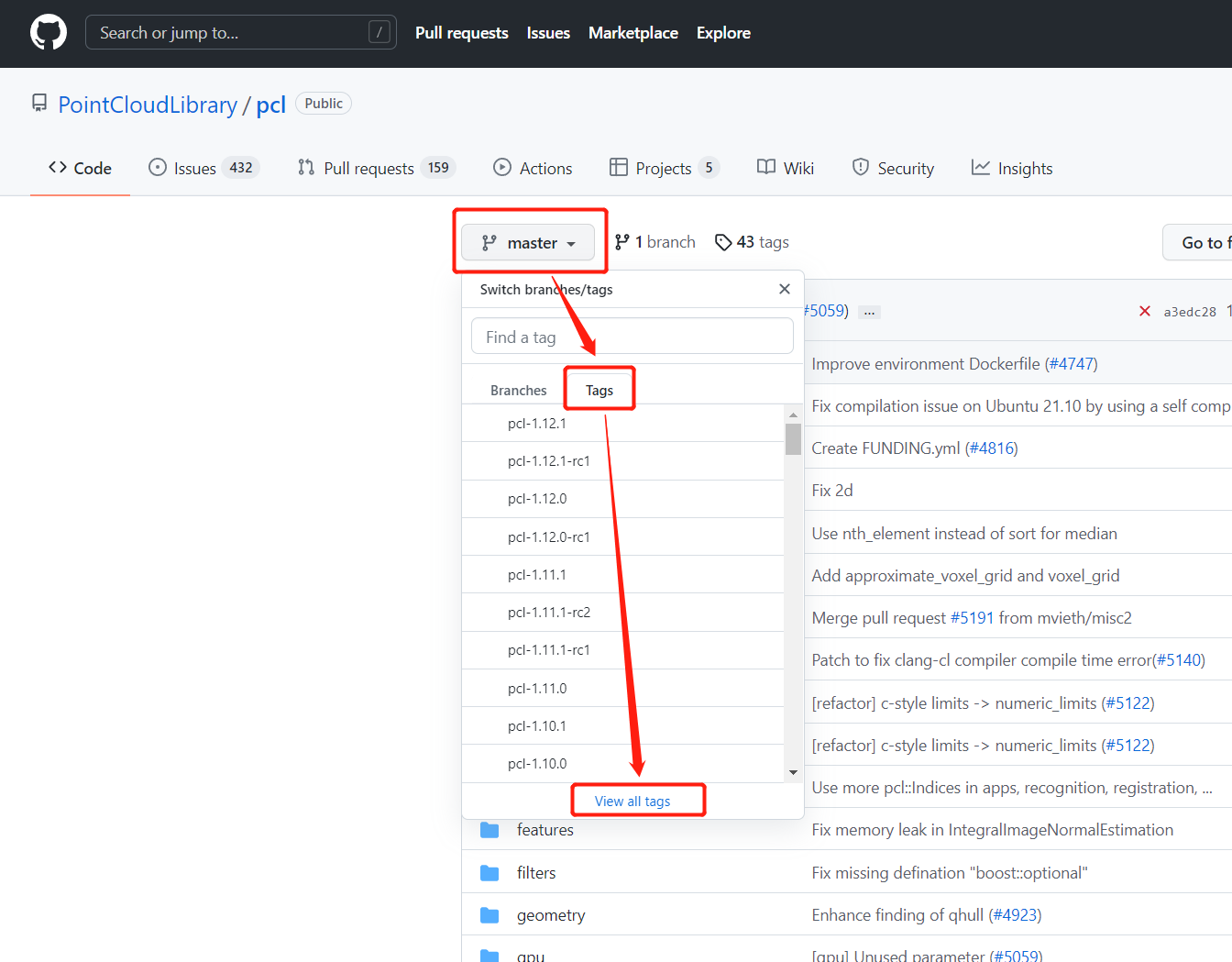Open pull request #4747 link

[1071, 364]
